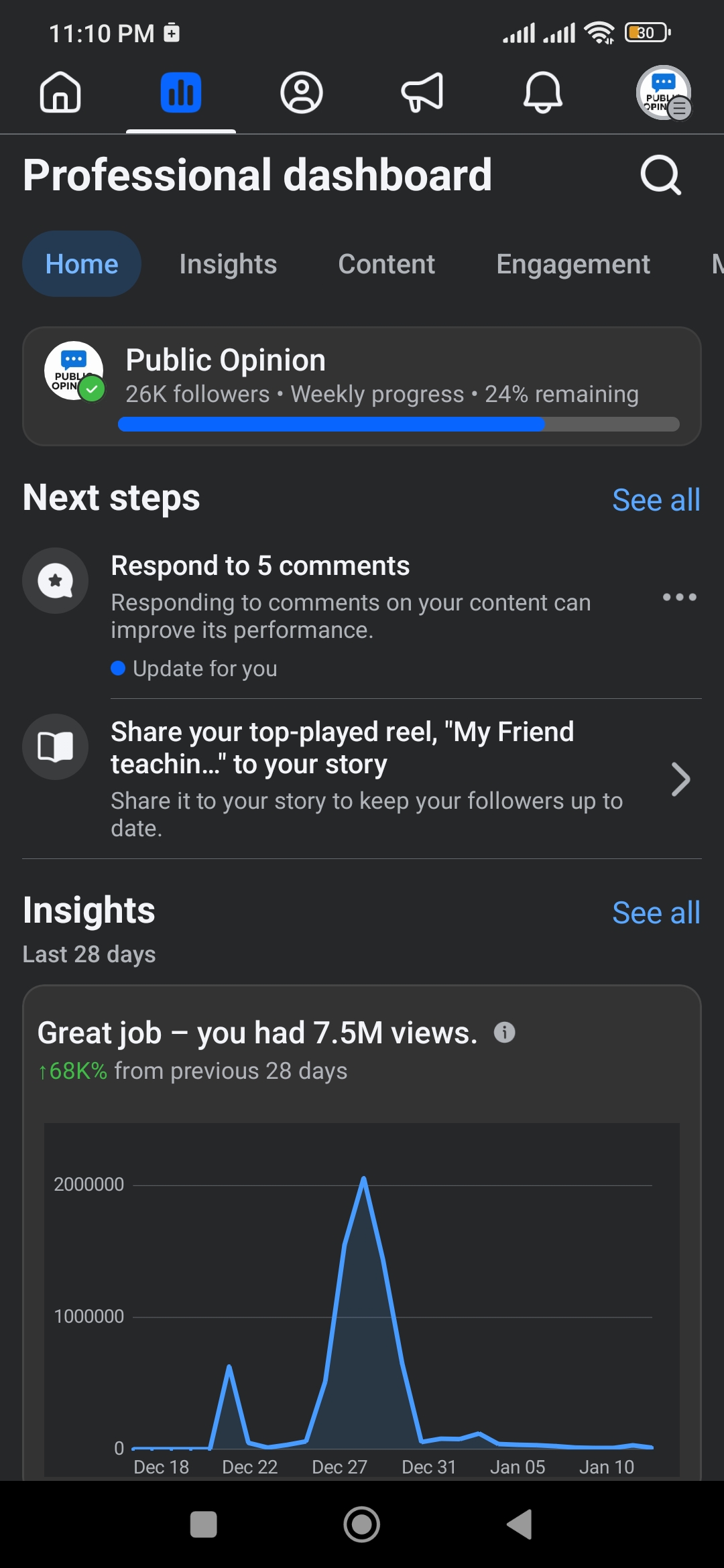724x1568 pixels.
Task: Select the Engagement tab
Action: tap(573, 264)
